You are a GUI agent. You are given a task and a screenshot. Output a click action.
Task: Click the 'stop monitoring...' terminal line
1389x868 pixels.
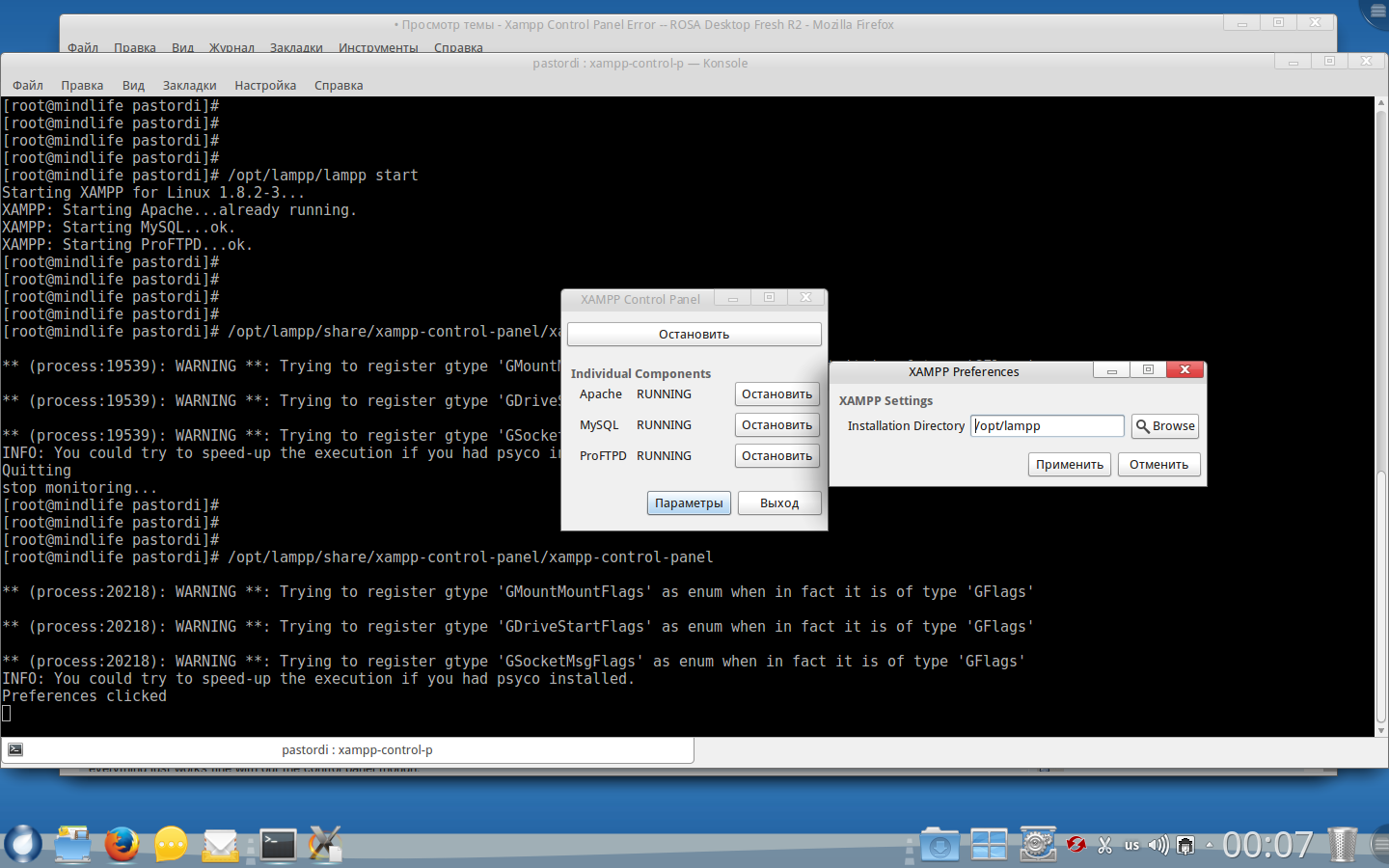(79, 487)
